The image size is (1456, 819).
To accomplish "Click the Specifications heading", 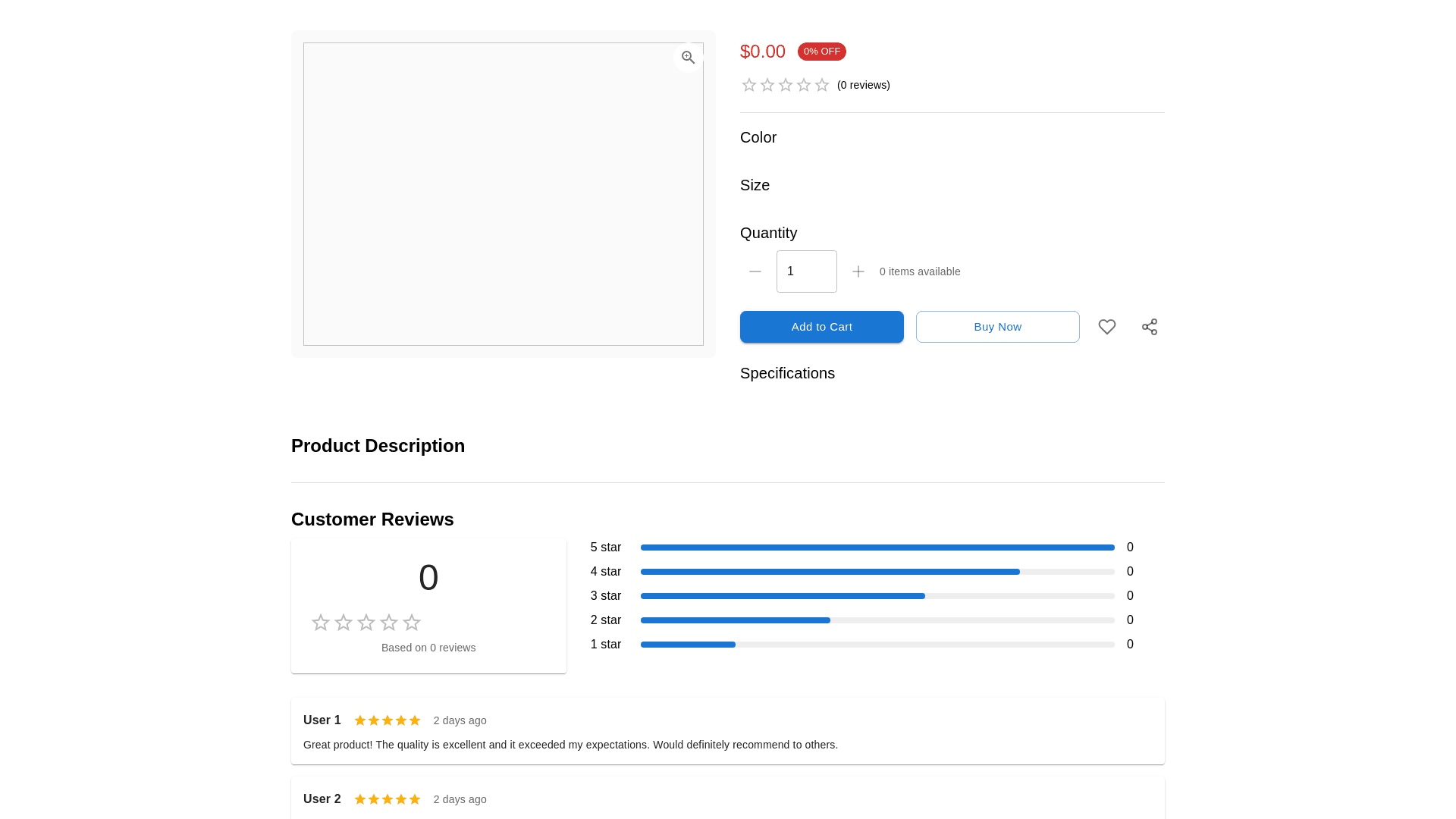I will 787,373.
